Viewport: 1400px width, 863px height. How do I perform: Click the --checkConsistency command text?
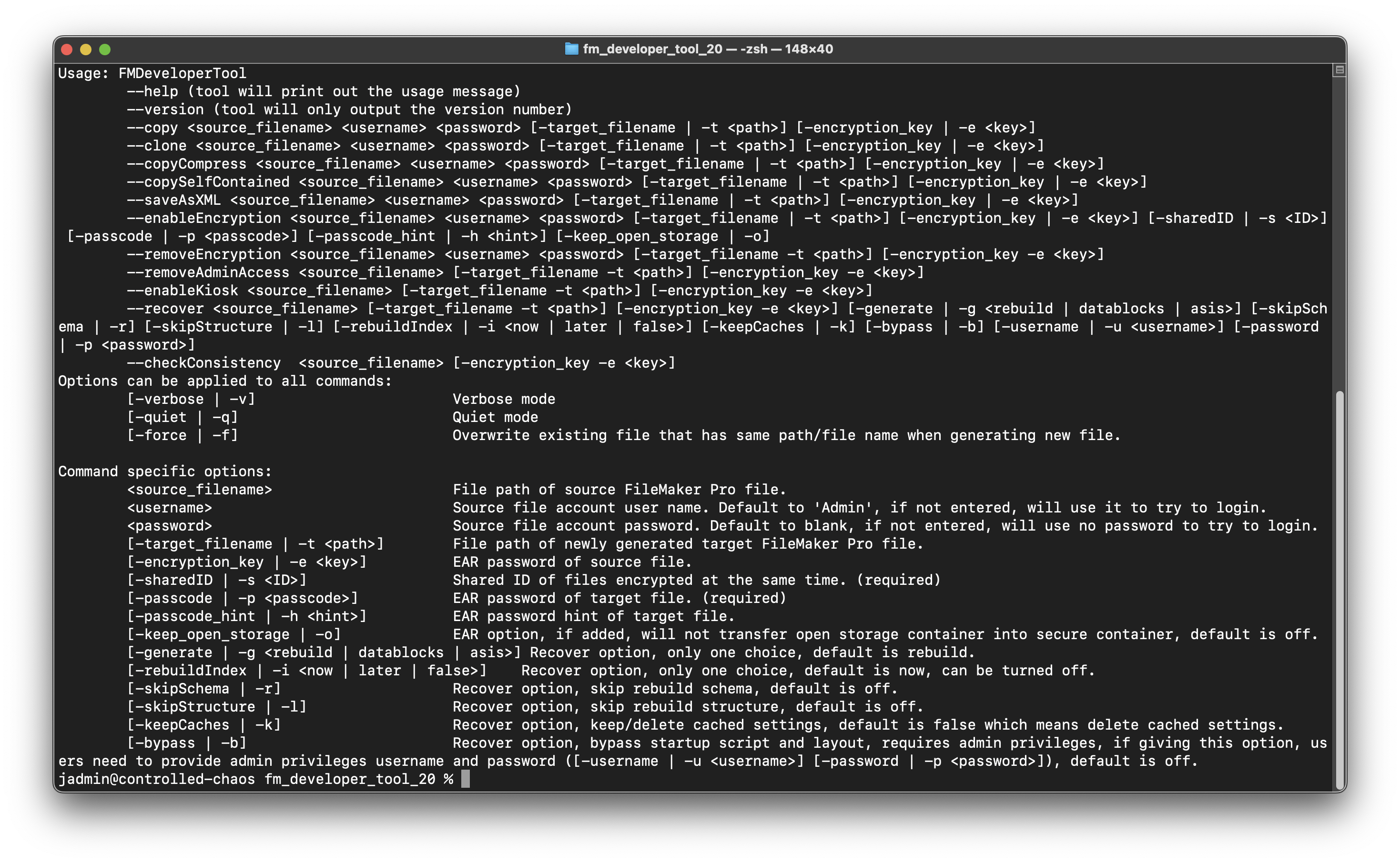[204, 363]
